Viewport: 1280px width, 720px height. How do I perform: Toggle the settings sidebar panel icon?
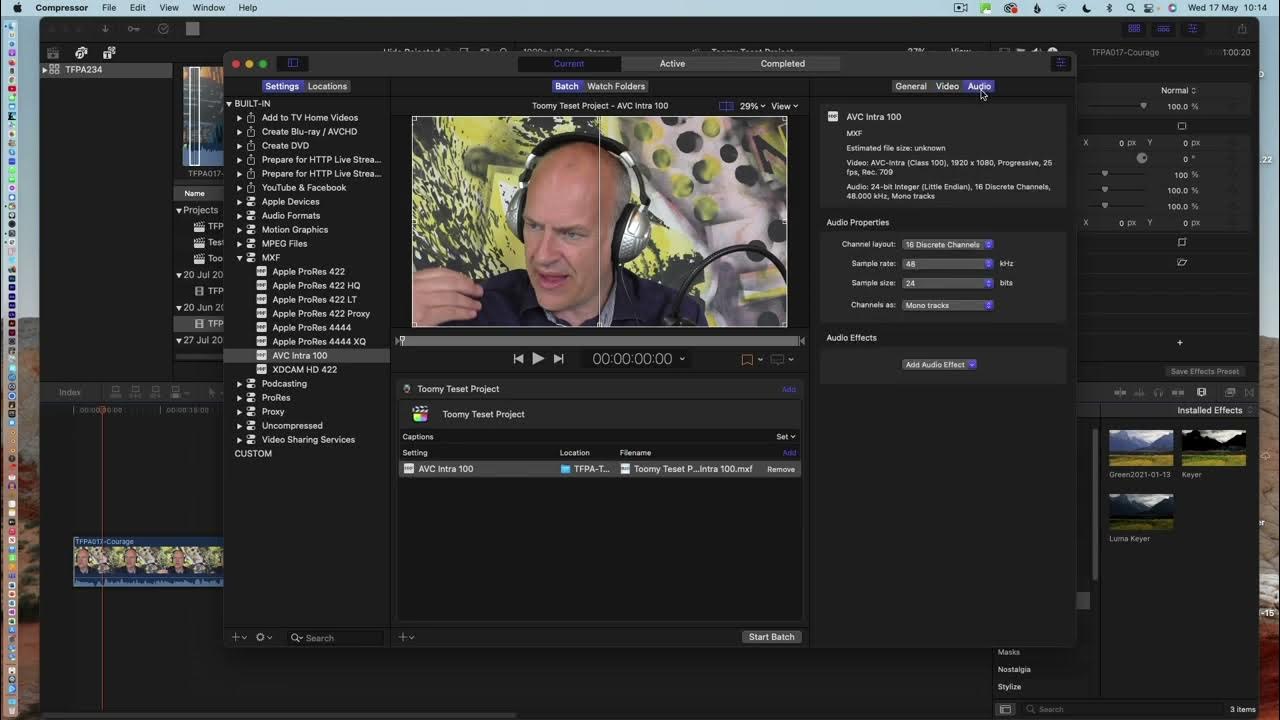click(x=293, y=63)
